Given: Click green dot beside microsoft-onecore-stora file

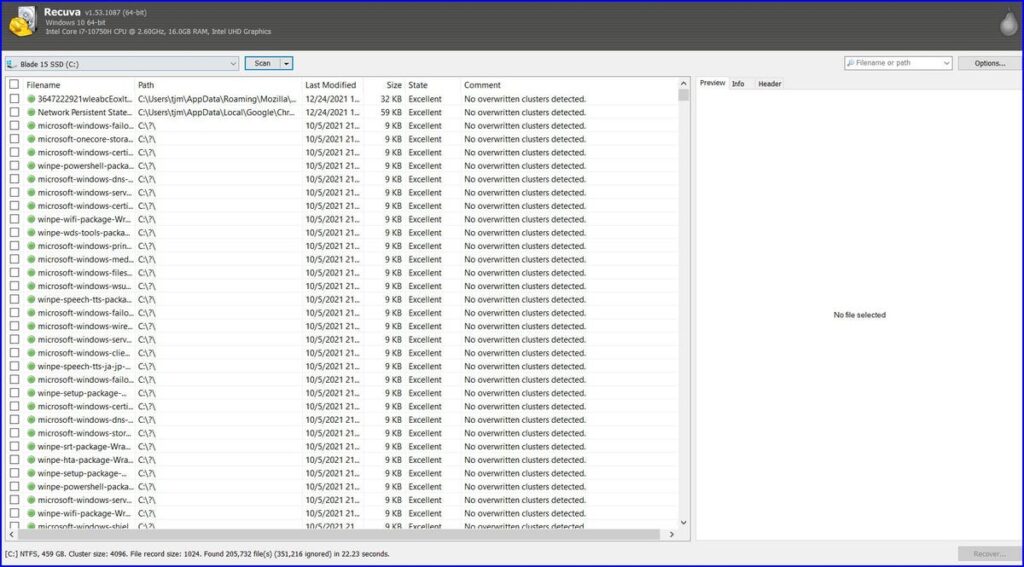Looking at the screenshot, I should point(31,139).
